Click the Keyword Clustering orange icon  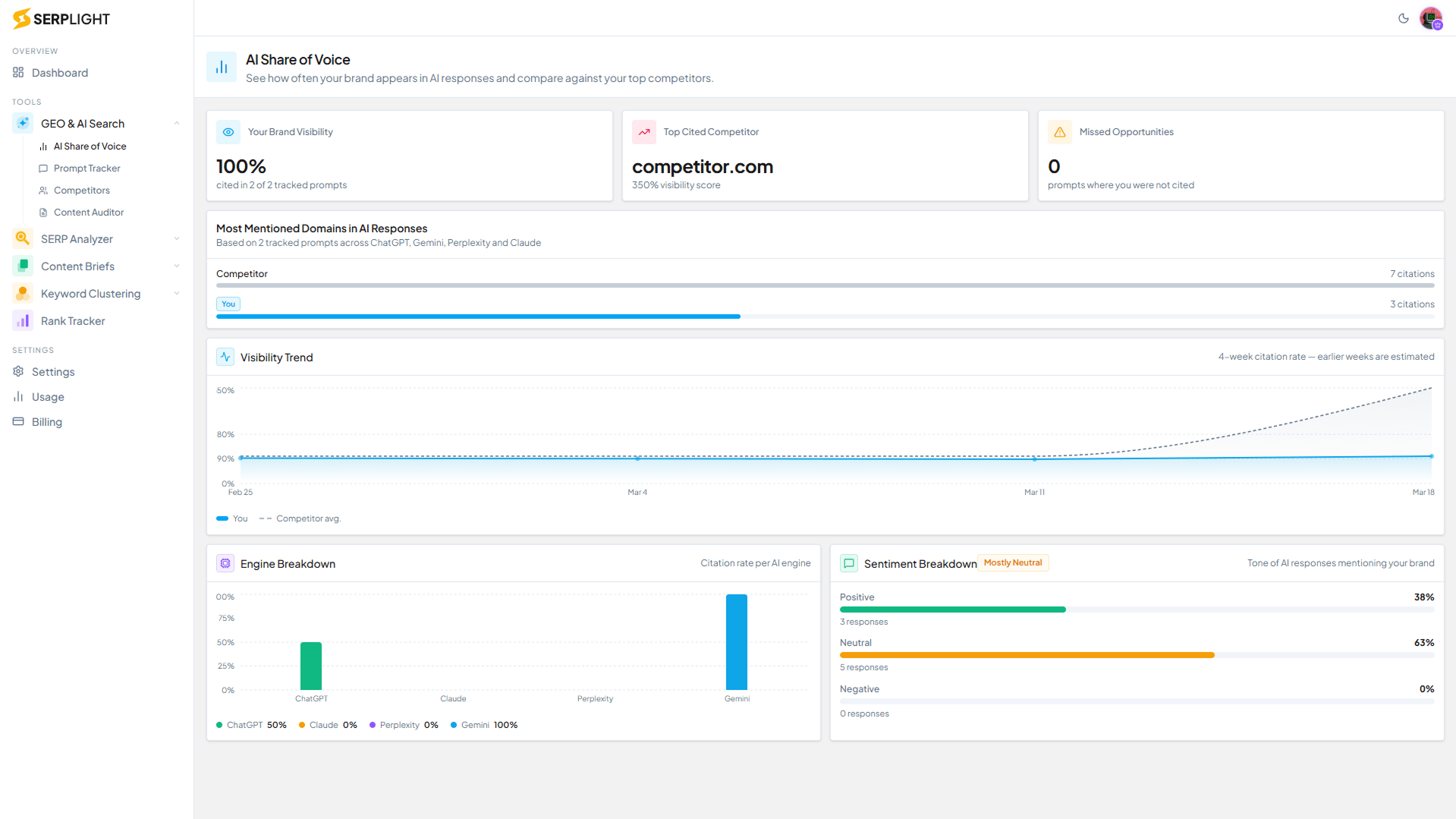click(x=23, y=294)
